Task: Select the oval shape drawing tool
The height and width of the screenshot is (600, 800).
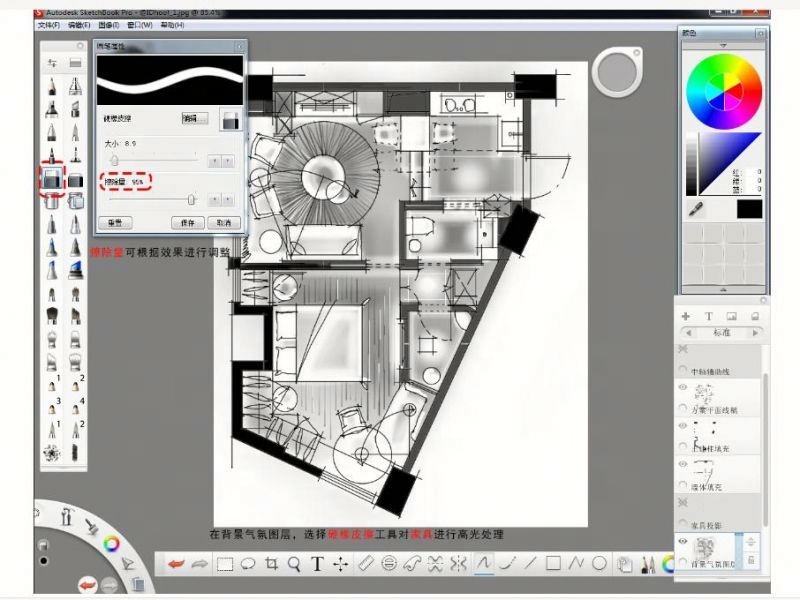Action: pos(599,563)
